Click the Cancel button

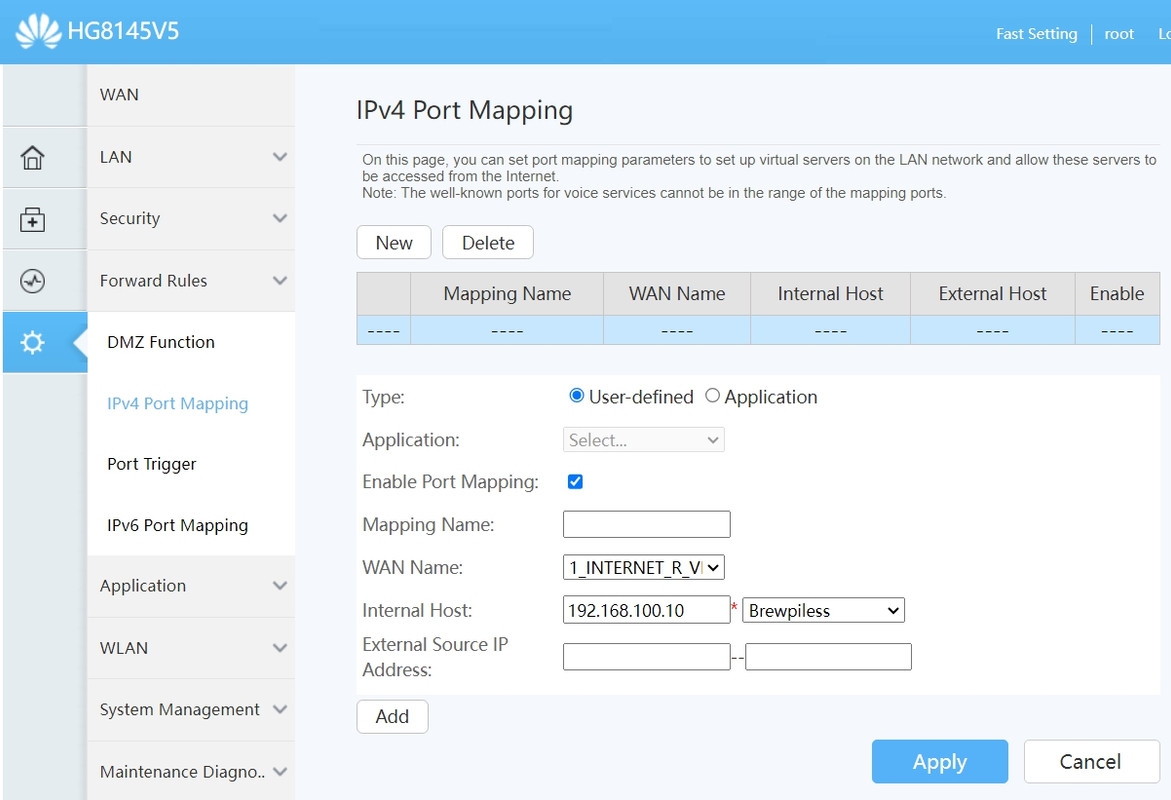[1090, 762]
